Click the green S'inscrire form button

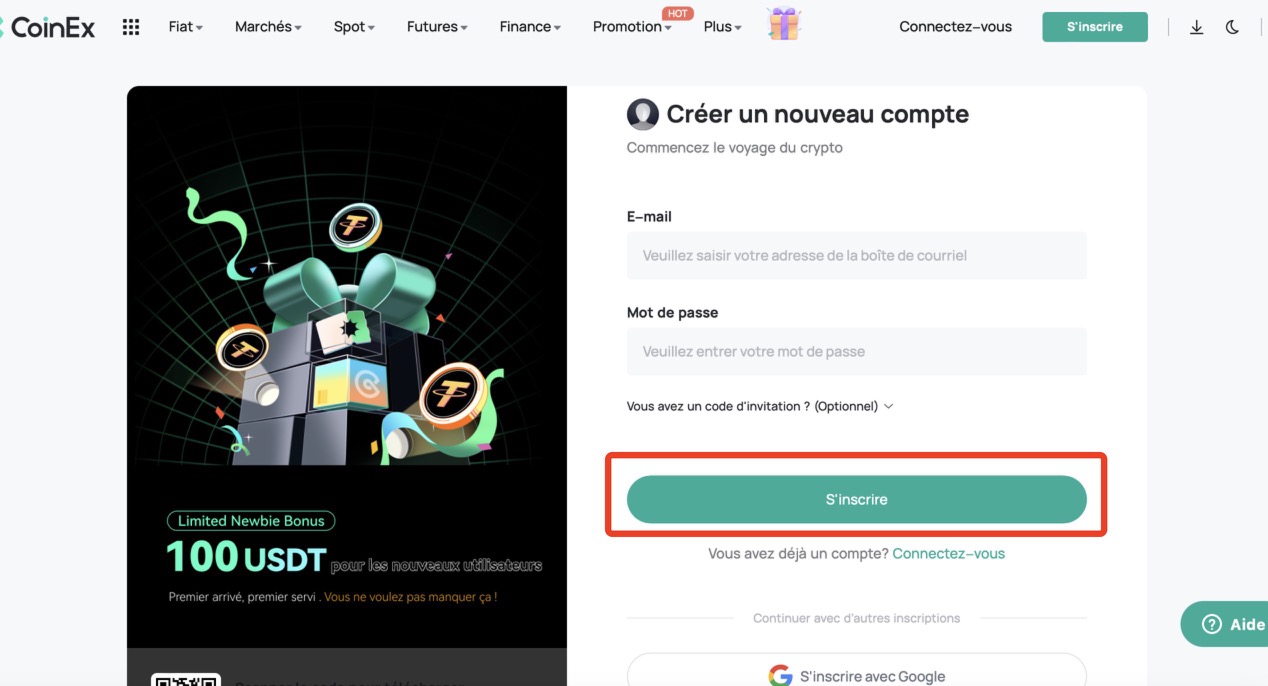point(857,499)
